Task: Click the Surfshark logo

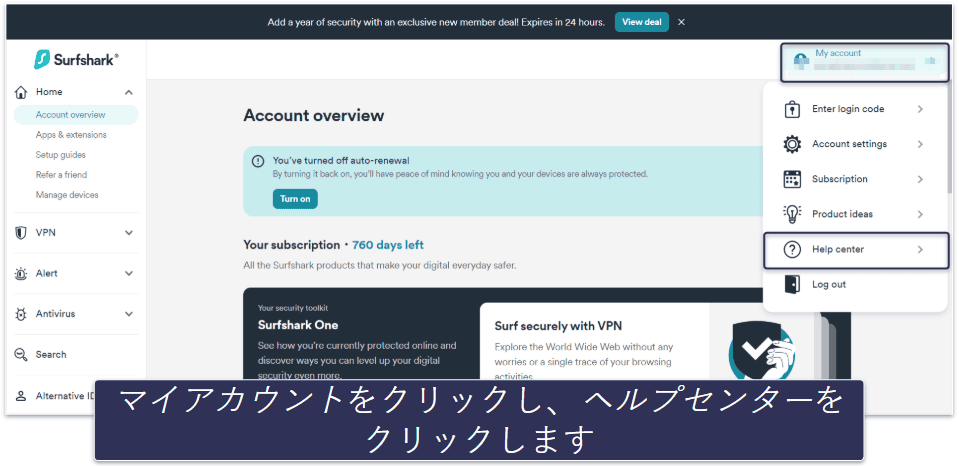Action: point(76,59)
